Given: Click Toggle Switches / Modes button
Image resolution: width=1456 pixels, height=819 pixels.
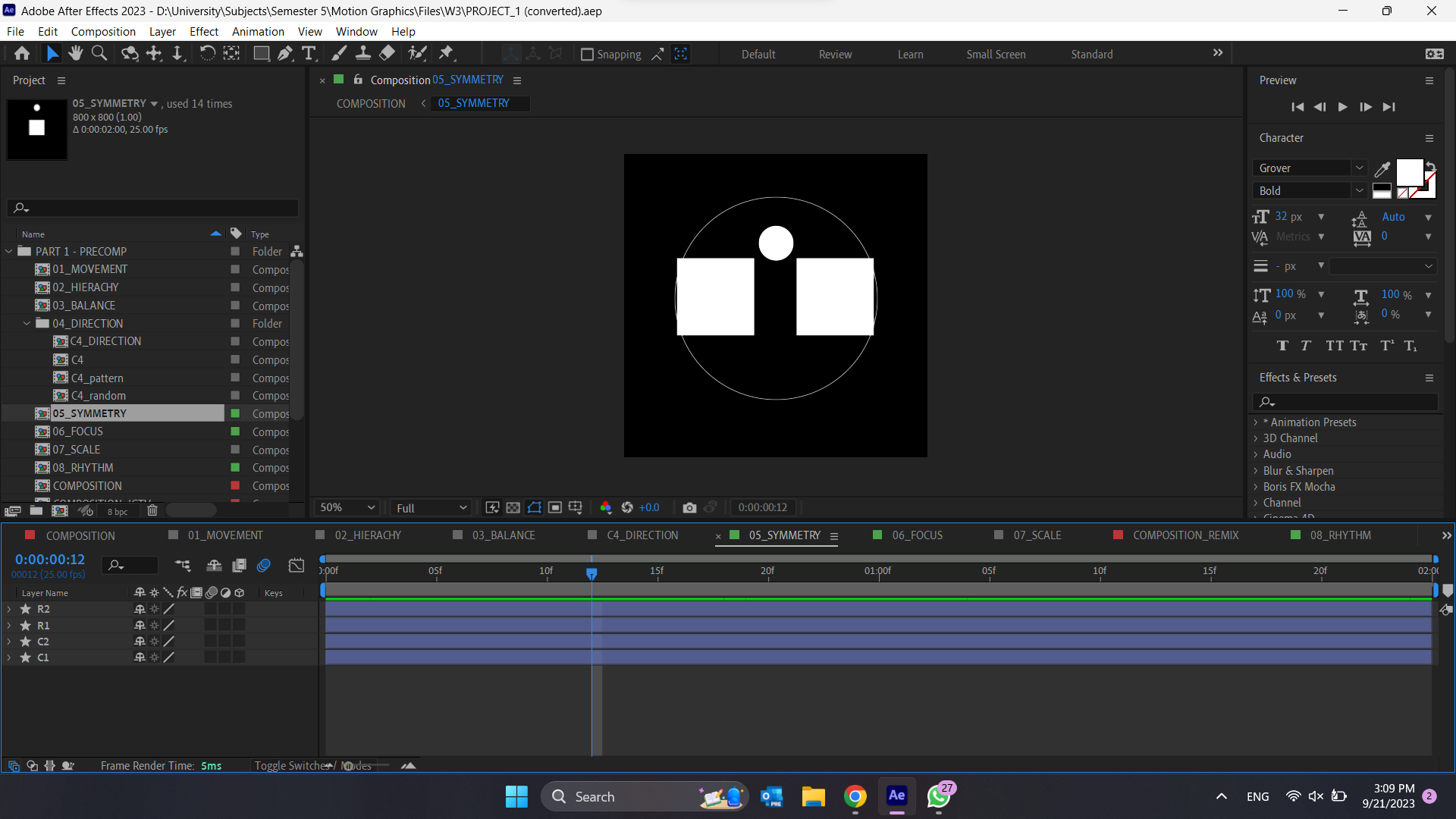Looking at the screenshot, I should 312,766.
